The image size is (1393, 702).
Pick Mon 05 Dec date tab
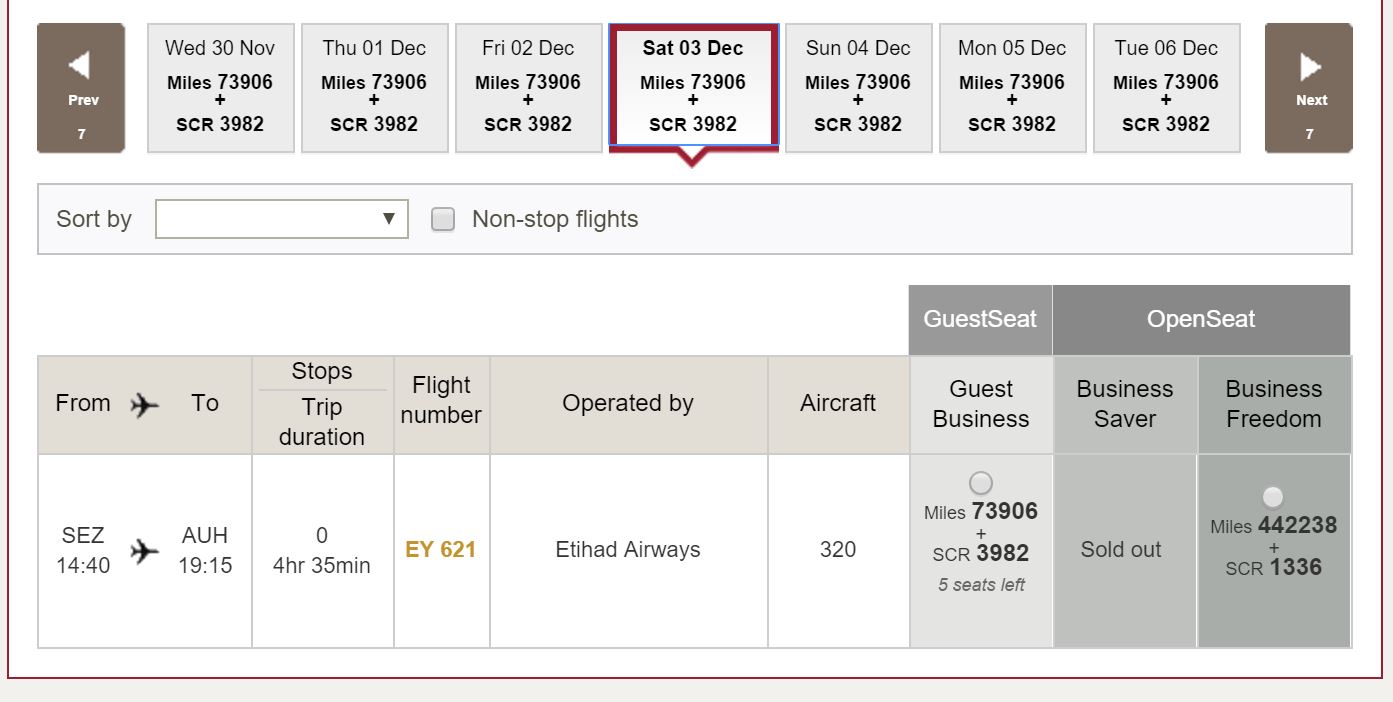pos(1012,88)
